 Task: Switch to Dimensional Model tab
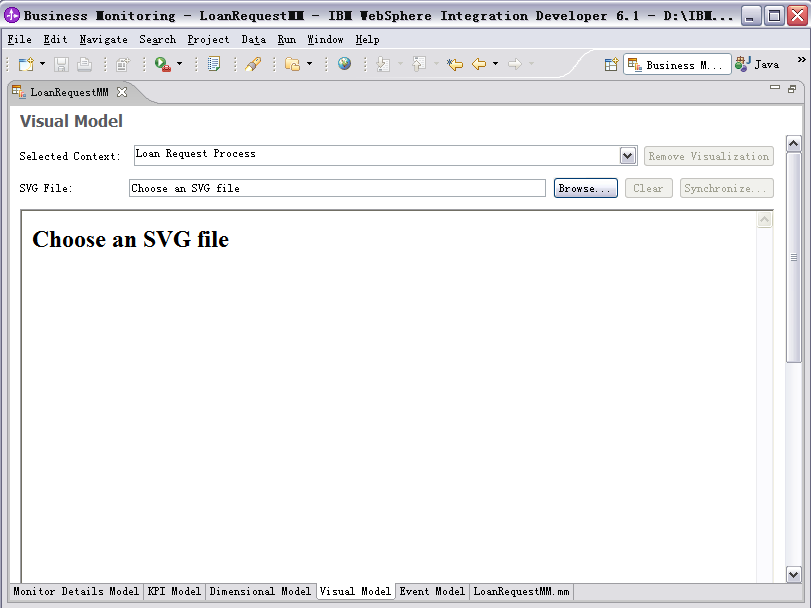[260, 591]
